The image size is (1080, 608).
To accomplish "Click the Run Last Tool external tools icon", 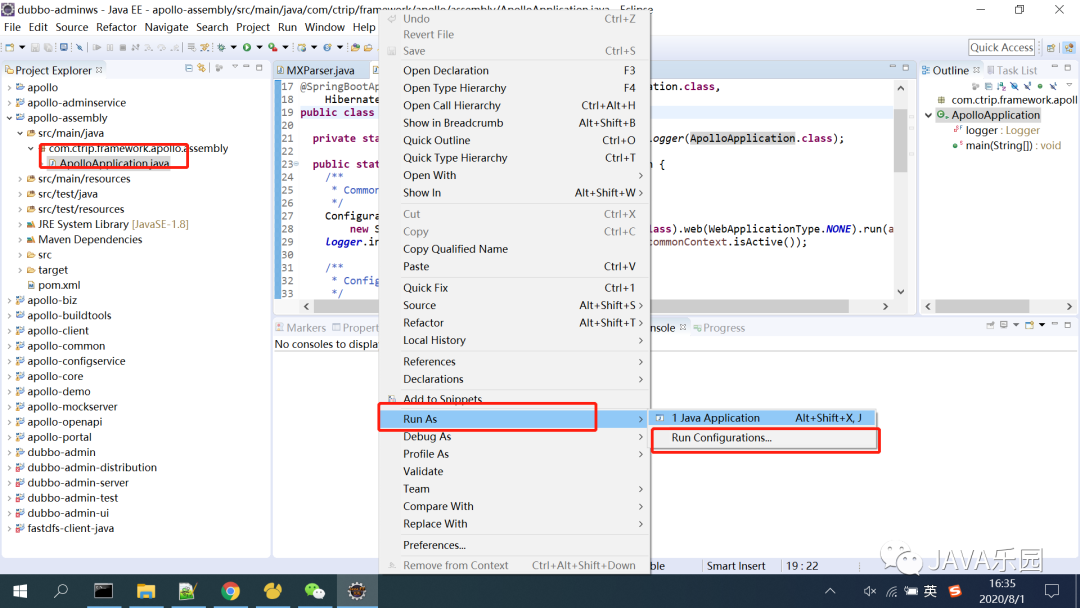I will click(x=273, y=48).
